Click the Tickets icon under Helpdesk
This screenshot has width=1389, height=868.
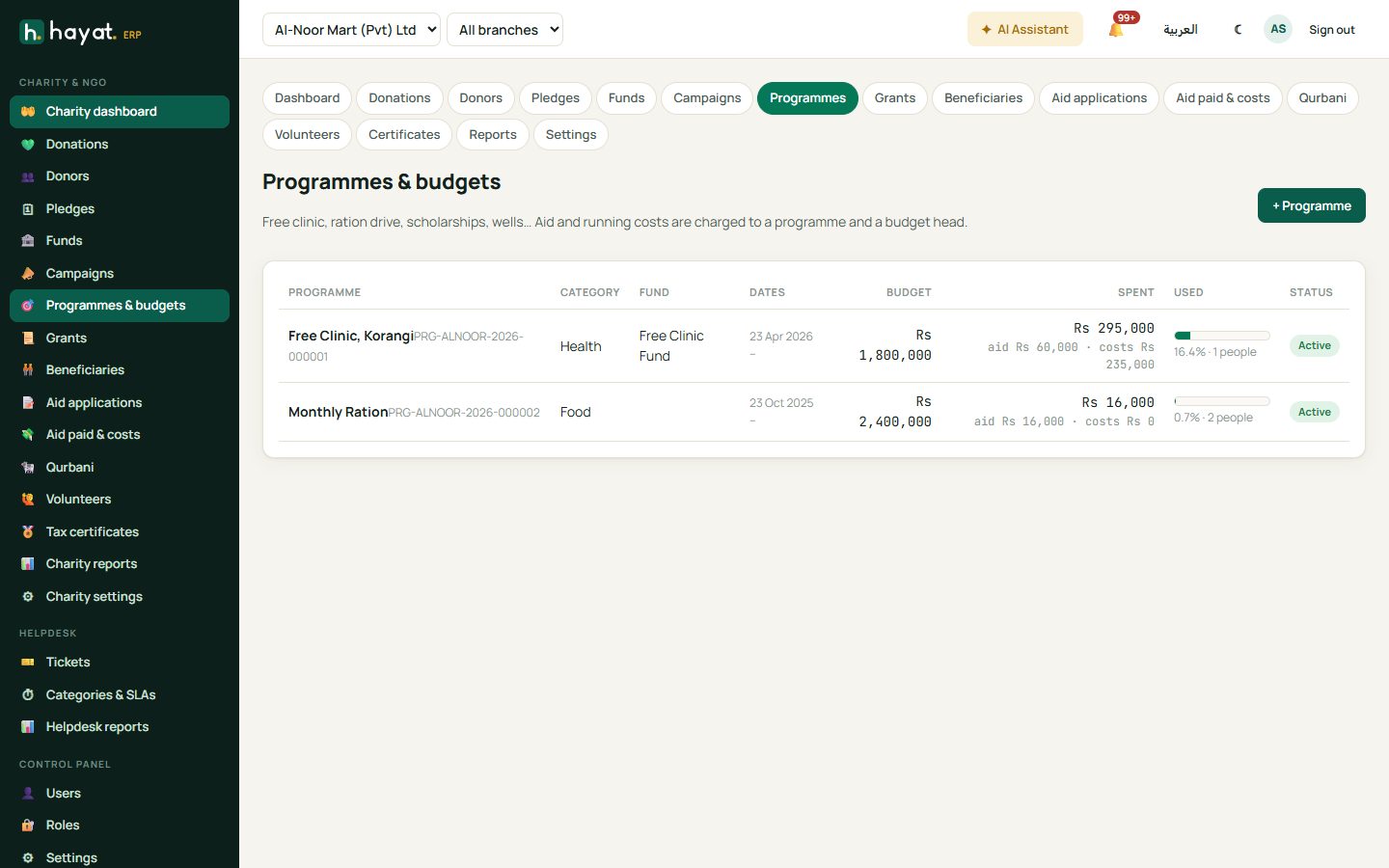point(28,663)
